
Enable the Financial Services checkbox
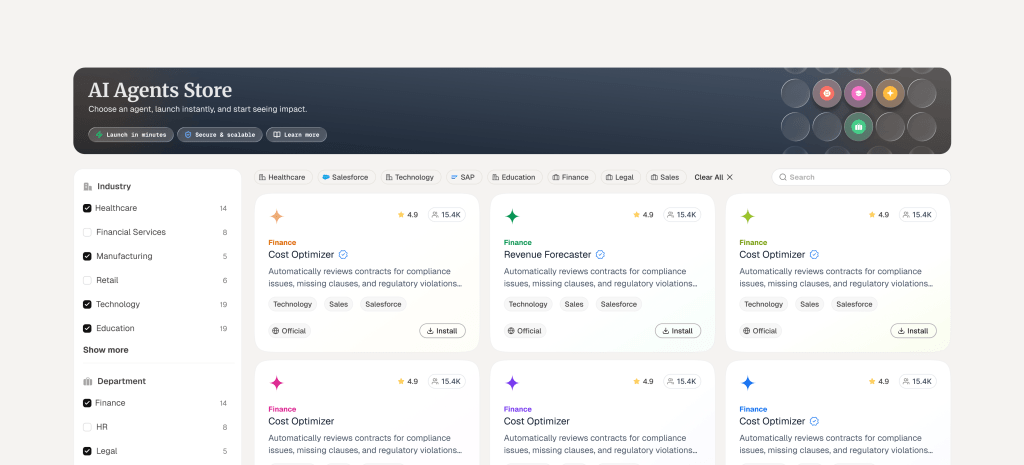point(87,232)
